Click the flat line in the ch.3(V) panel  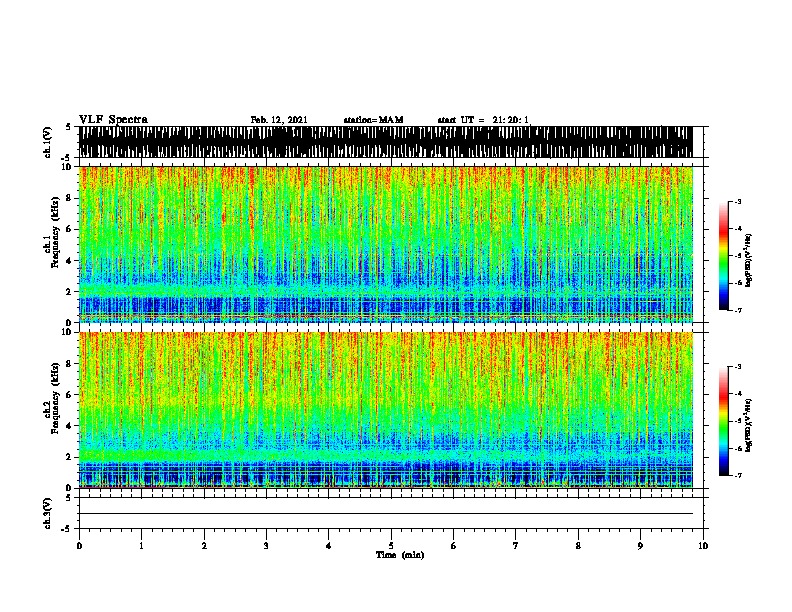coord(386,514)
